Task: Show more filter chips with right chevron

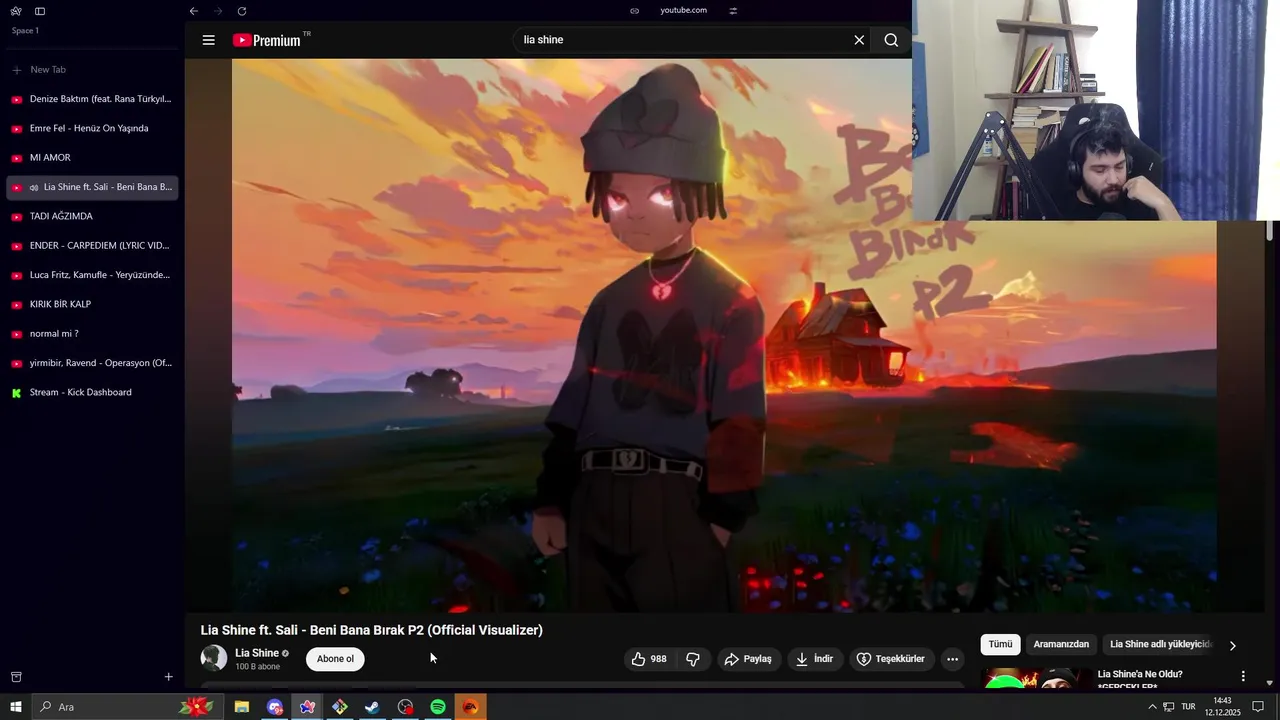Action: (1232, 646)
